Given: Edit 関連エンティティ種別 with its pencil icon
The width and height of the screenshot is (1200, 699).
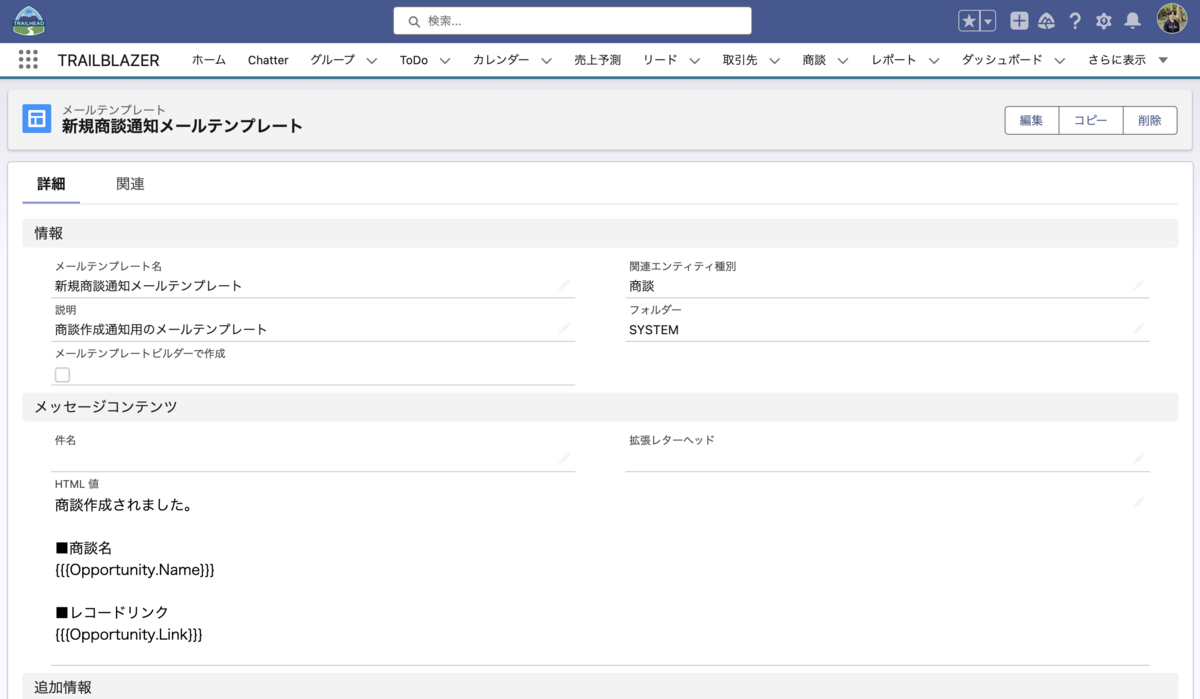Looking at the screenshot, I should click(1139, 286).
